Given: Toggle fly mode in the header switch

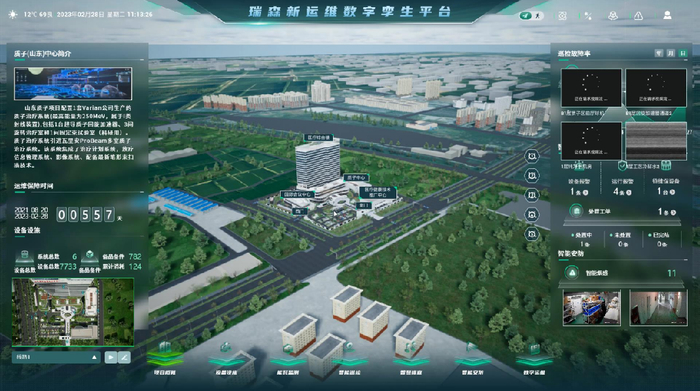Looking at the screenshot, I should [525, 16].
